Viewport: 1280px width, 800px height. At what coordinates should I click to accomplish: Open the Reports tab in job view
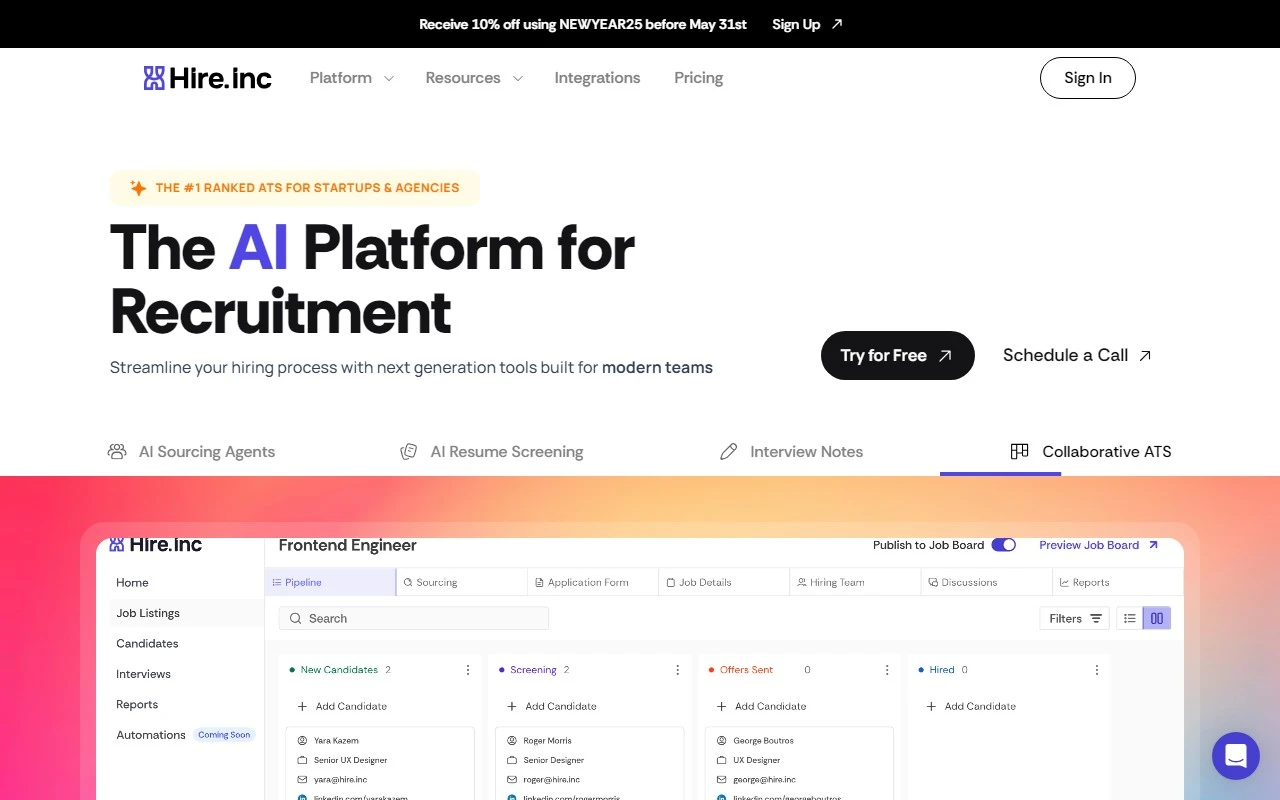[x=1117, y=582]
